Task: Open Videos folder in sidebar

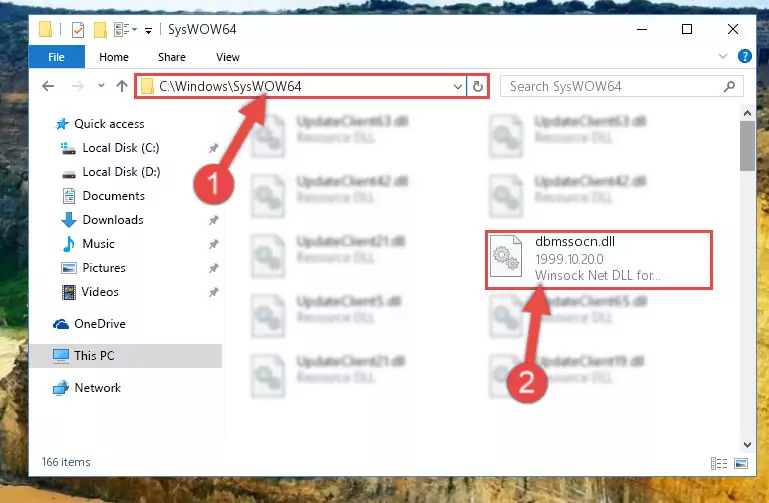Action: point(100,292)
